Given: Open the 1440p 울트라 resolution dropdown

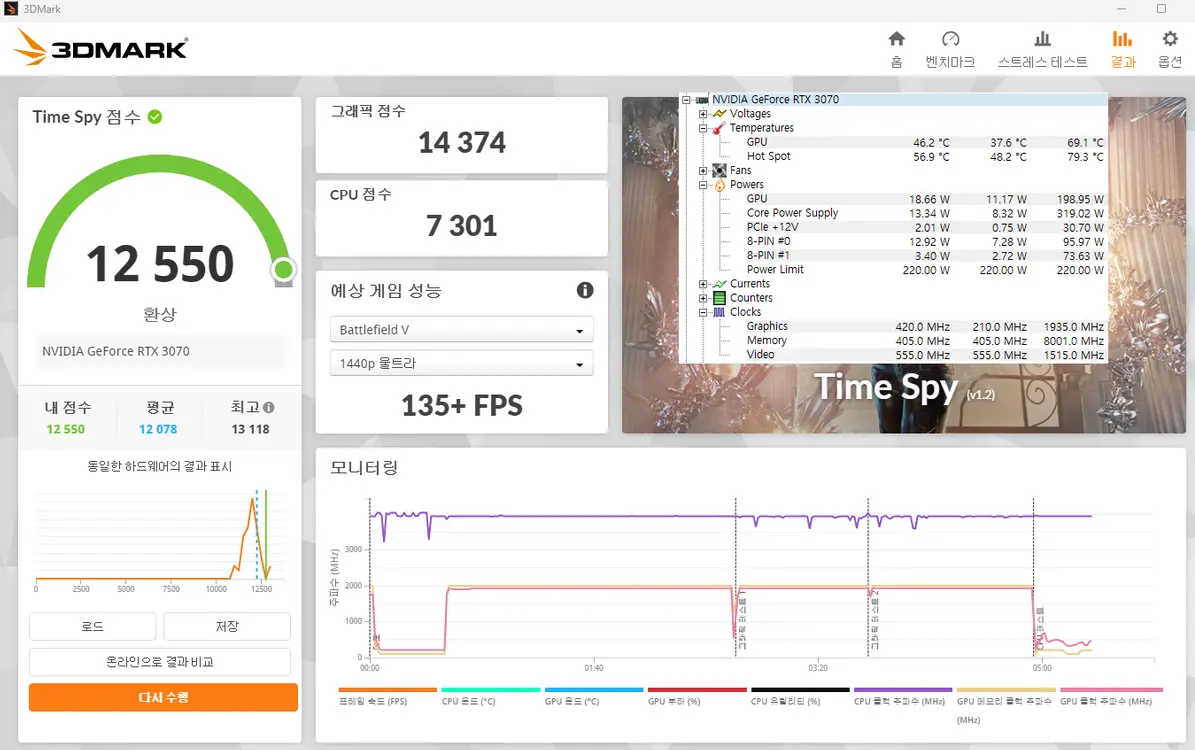Looking at the screenshot, I should [x=461, y=364].
